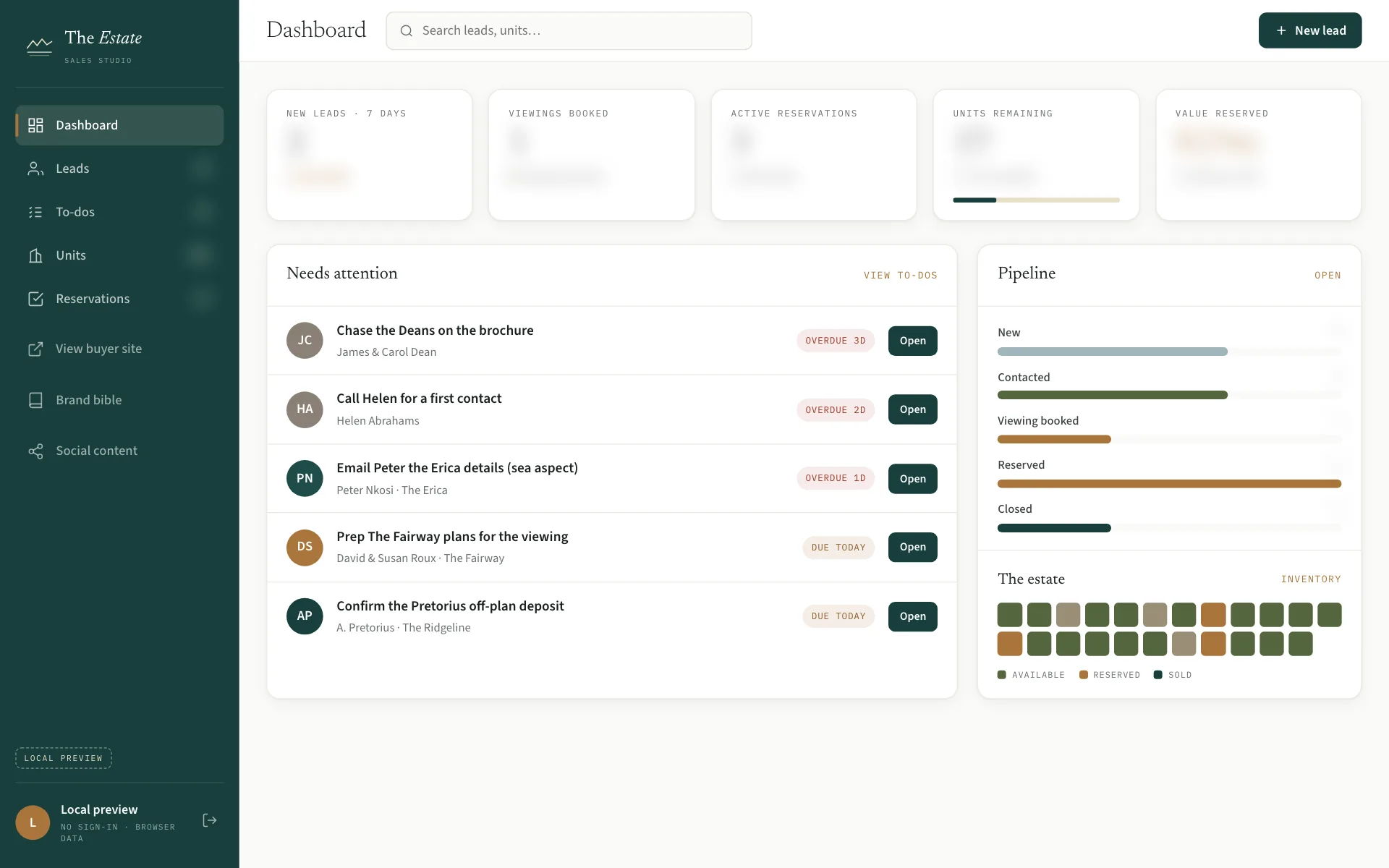Click the LOCAL PREVIEW badge
Screen dimensions: 1389x868
pos(64,758)
